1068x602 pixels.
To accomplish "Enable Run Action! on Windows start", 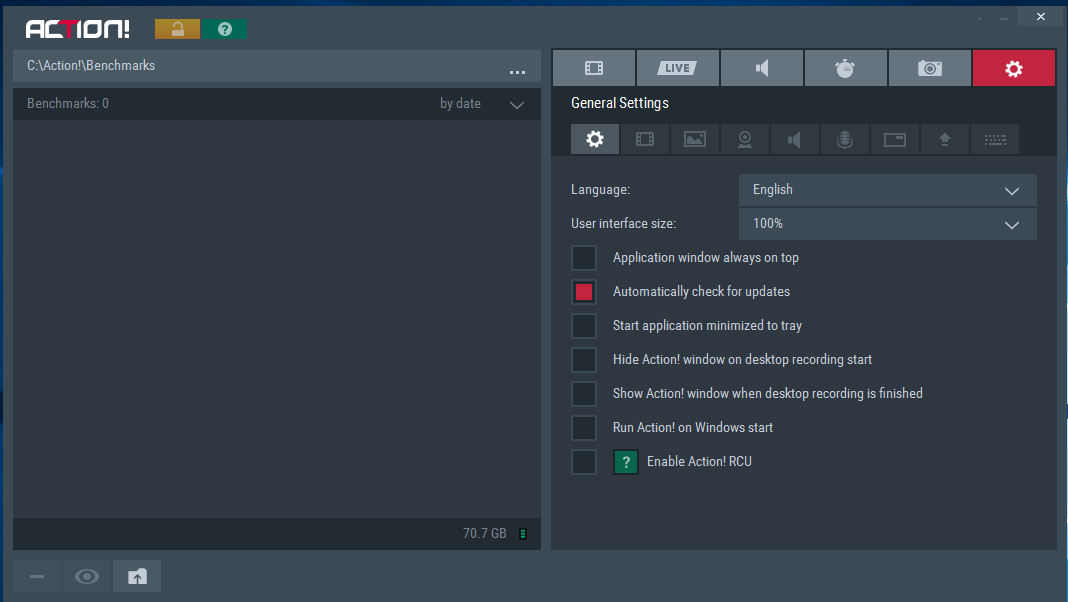I will 584,428.
